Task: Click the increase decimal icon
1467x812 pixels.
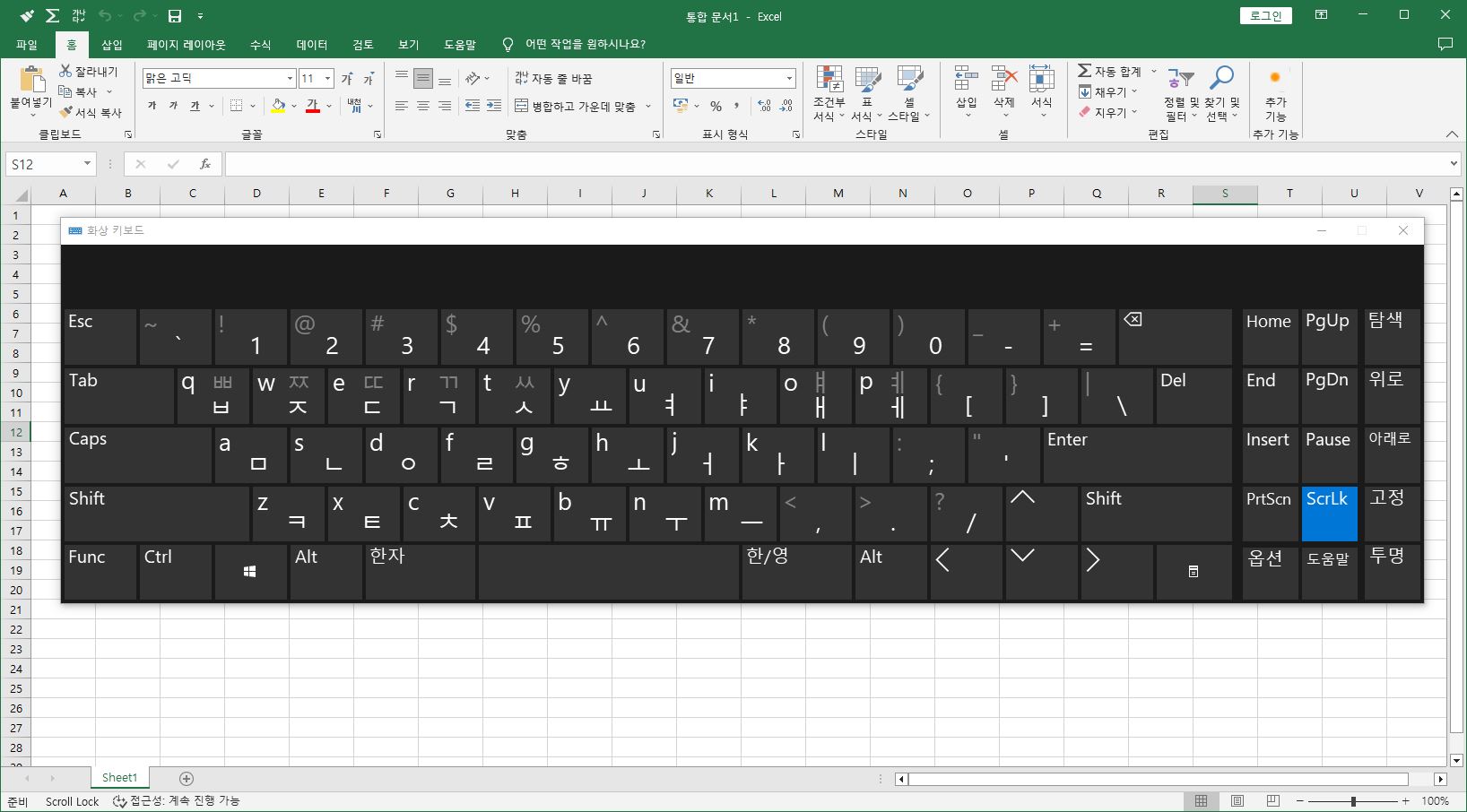Action: [764, 106]
